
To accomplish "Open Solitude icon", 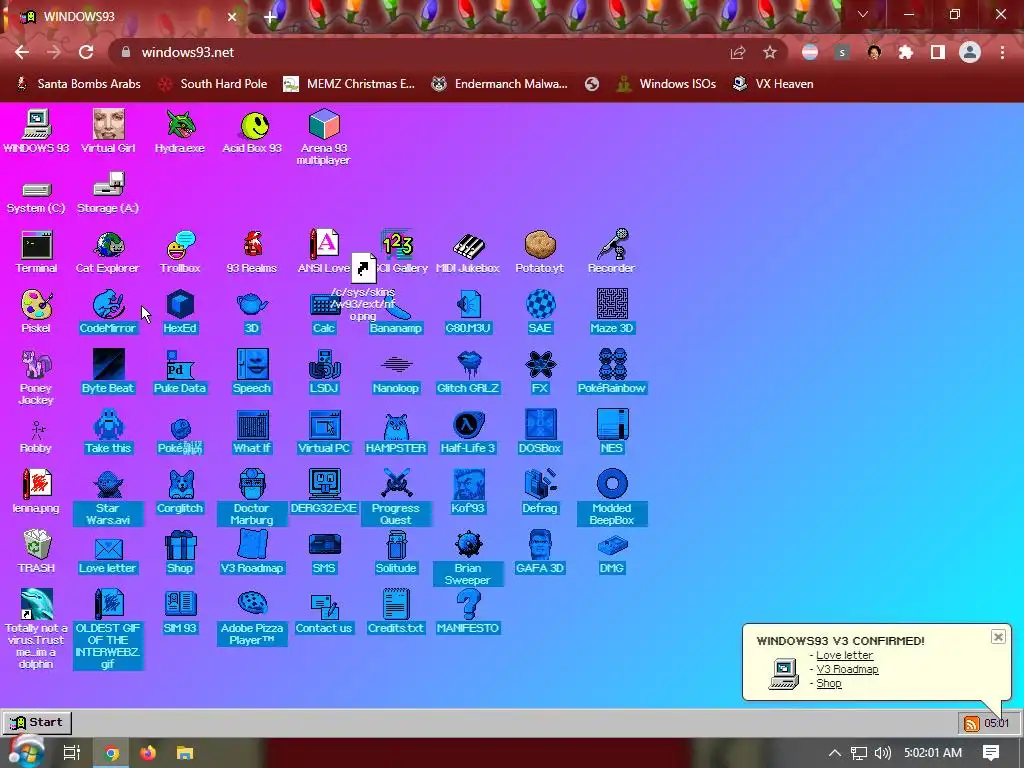I will click(x=396, y=552).
